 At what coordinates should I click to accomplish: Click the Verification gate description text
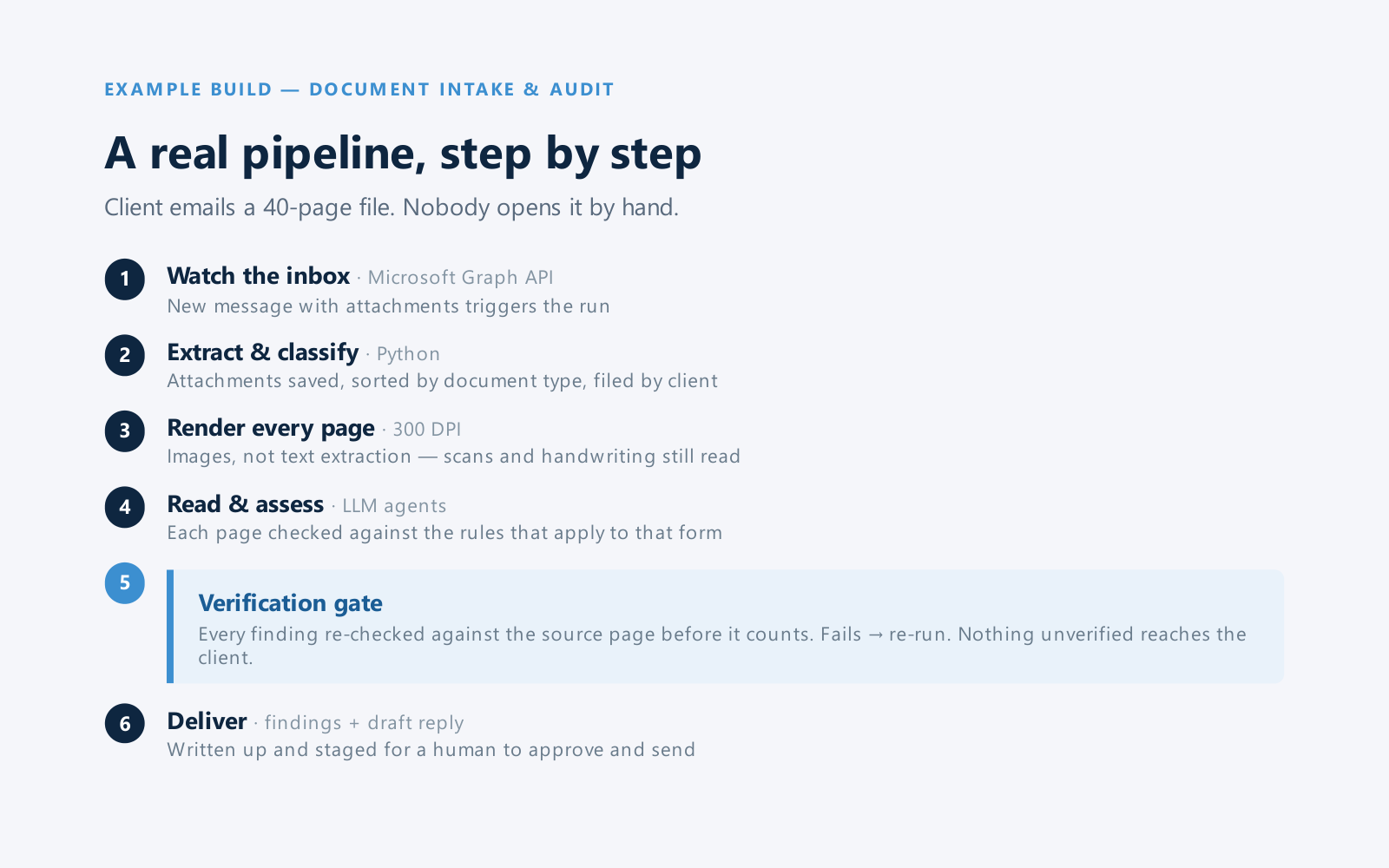click(x=722, y=646)
